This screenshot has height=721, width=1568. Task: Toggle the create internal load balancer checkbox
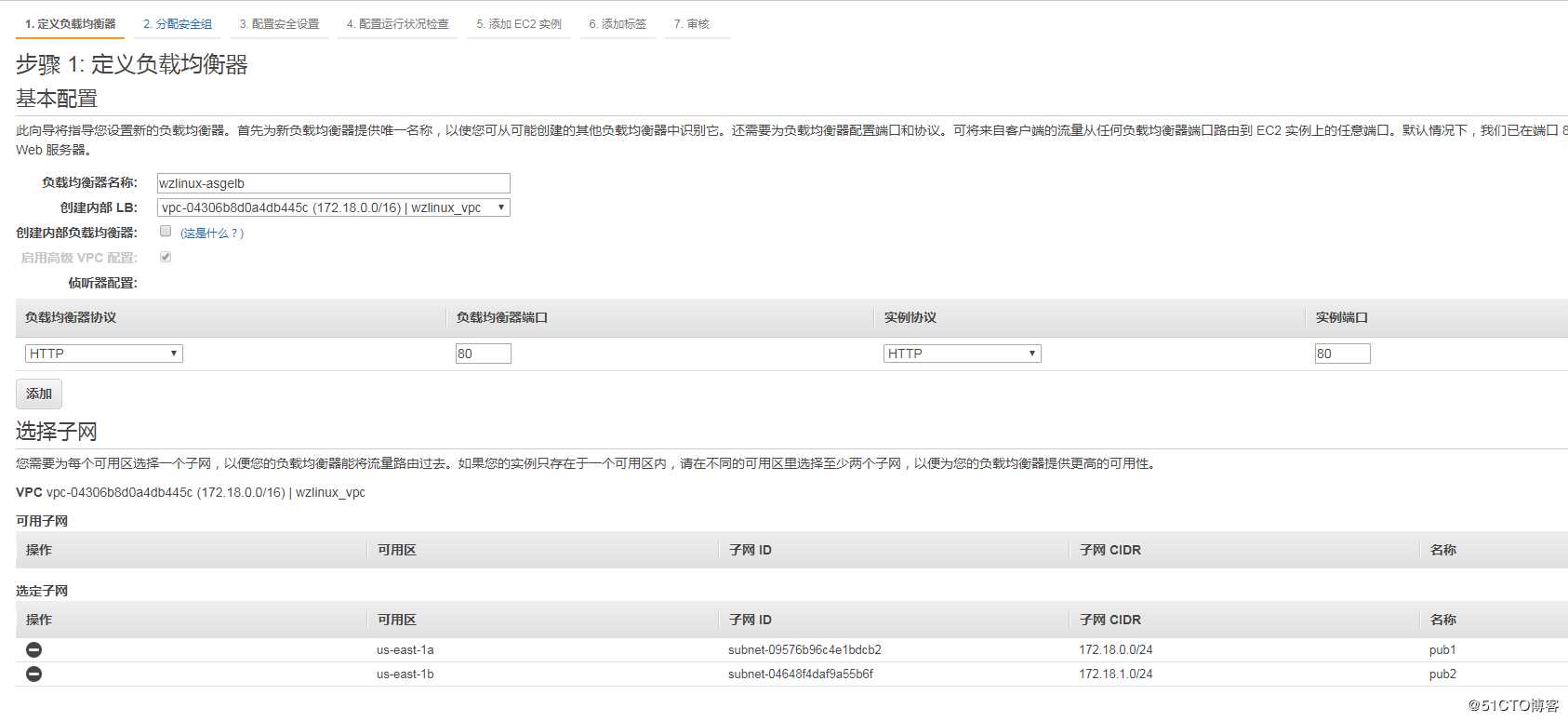pyautogui.click(x=166, y=231)
